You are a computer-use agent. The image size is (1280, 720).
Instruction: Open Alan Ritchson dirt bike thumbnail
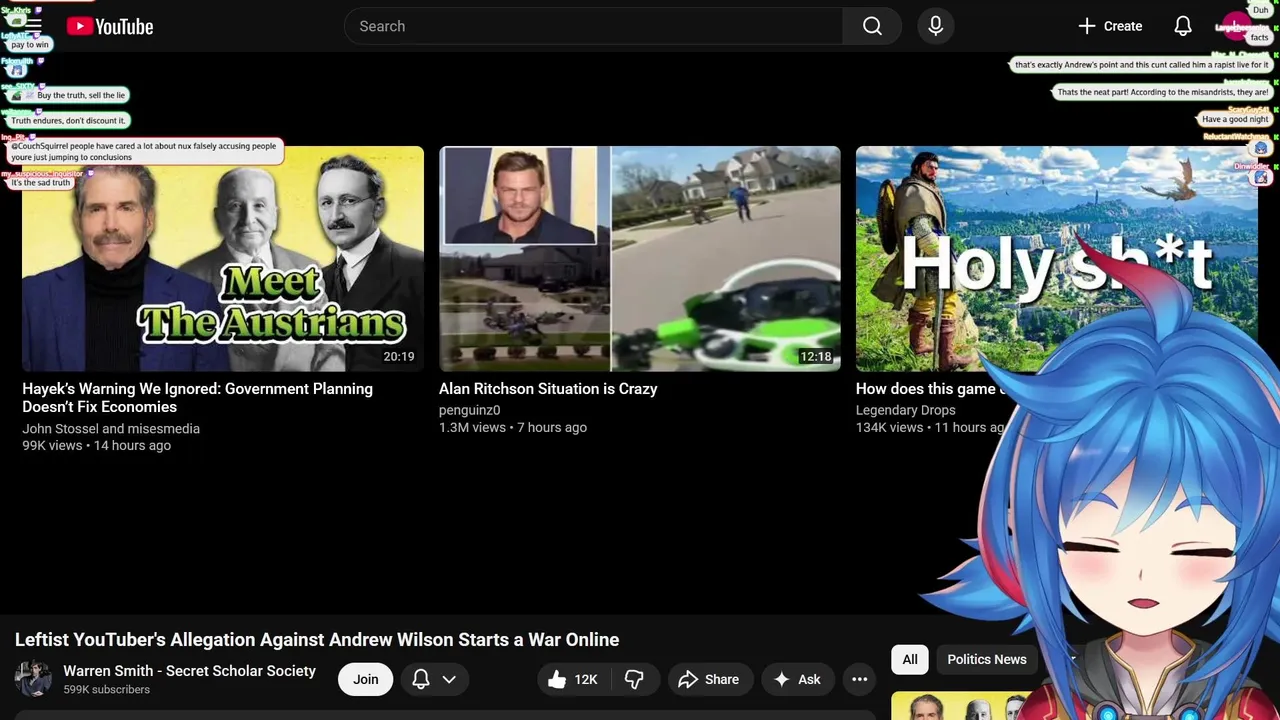pos(640,259)
